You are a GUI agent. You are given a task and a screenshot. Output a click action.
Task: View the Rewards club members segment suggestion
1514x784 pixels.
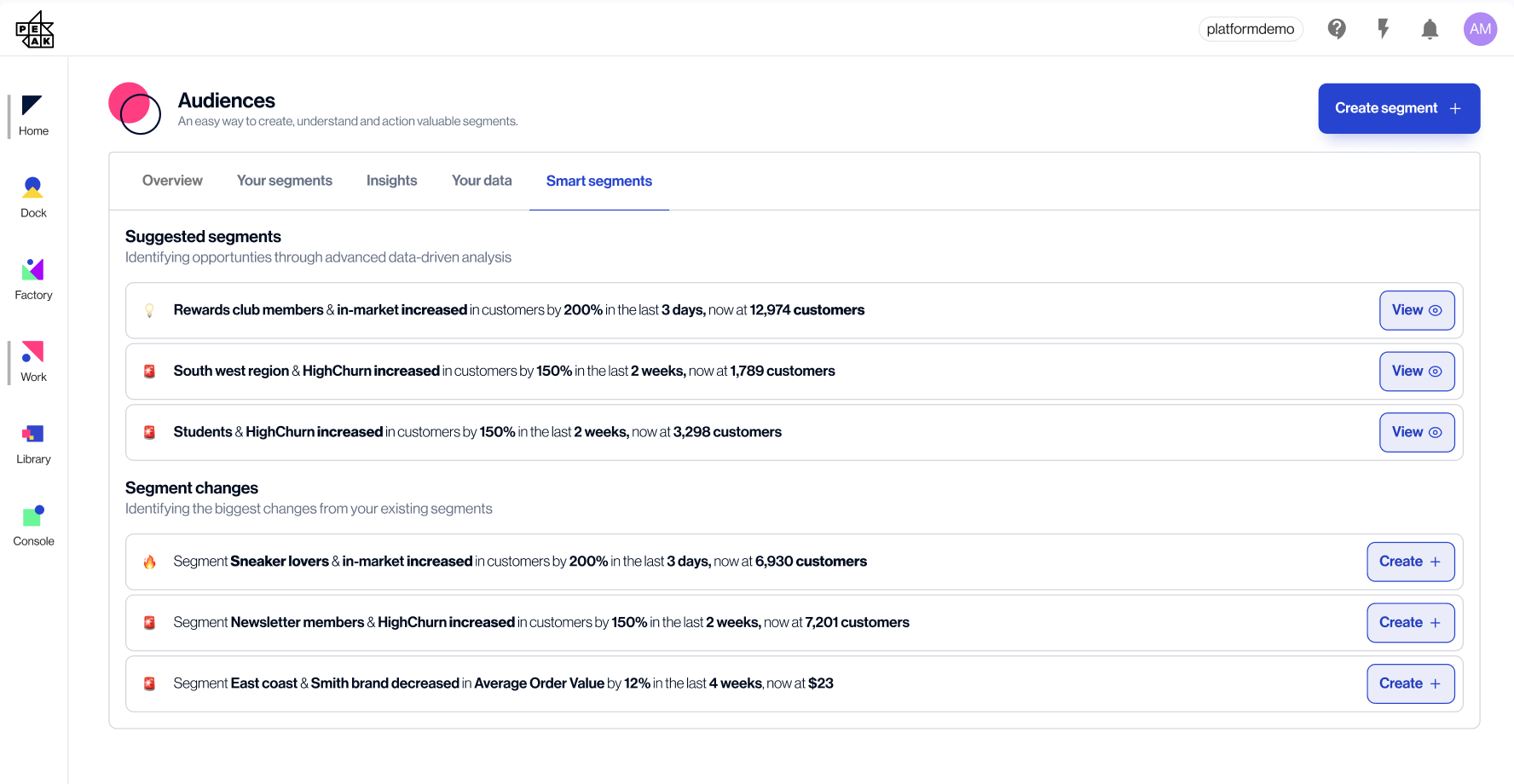coord(1417,310)
